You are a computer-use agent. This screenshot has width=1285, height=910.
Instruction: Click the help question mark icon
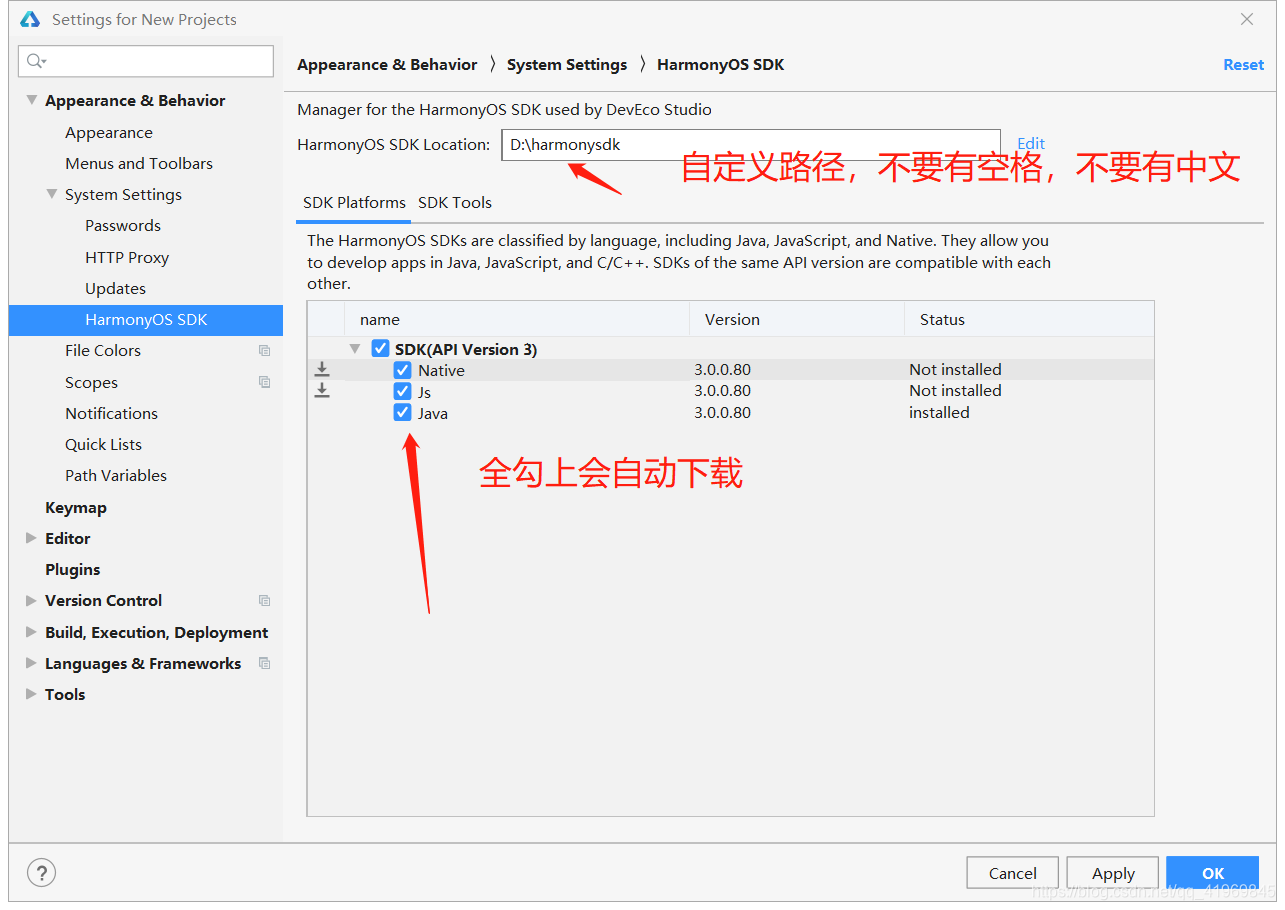tap(41, 872)
